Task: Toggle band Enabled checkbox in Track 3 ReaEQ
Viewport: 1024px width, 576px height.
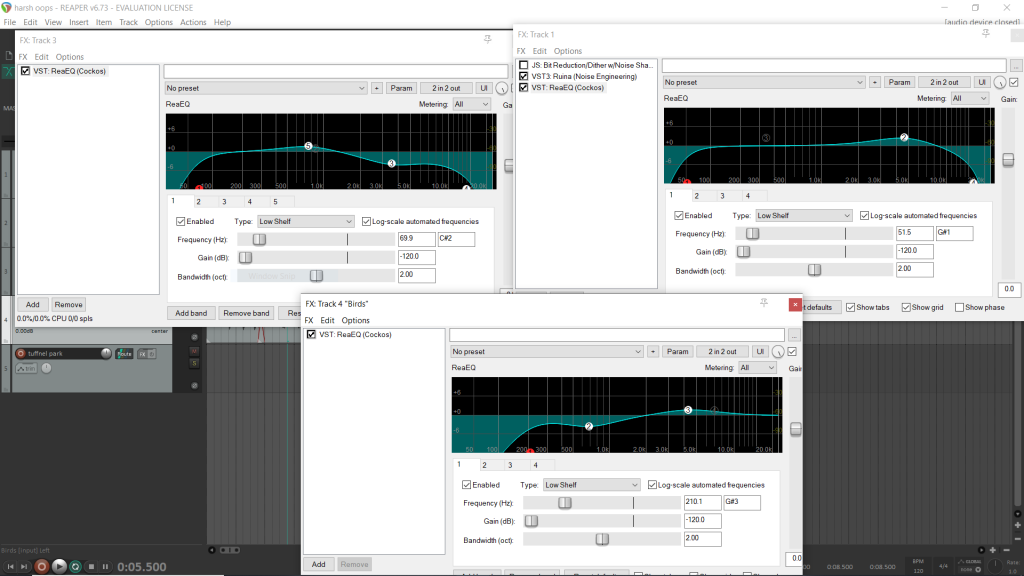Action: point(181,221)
